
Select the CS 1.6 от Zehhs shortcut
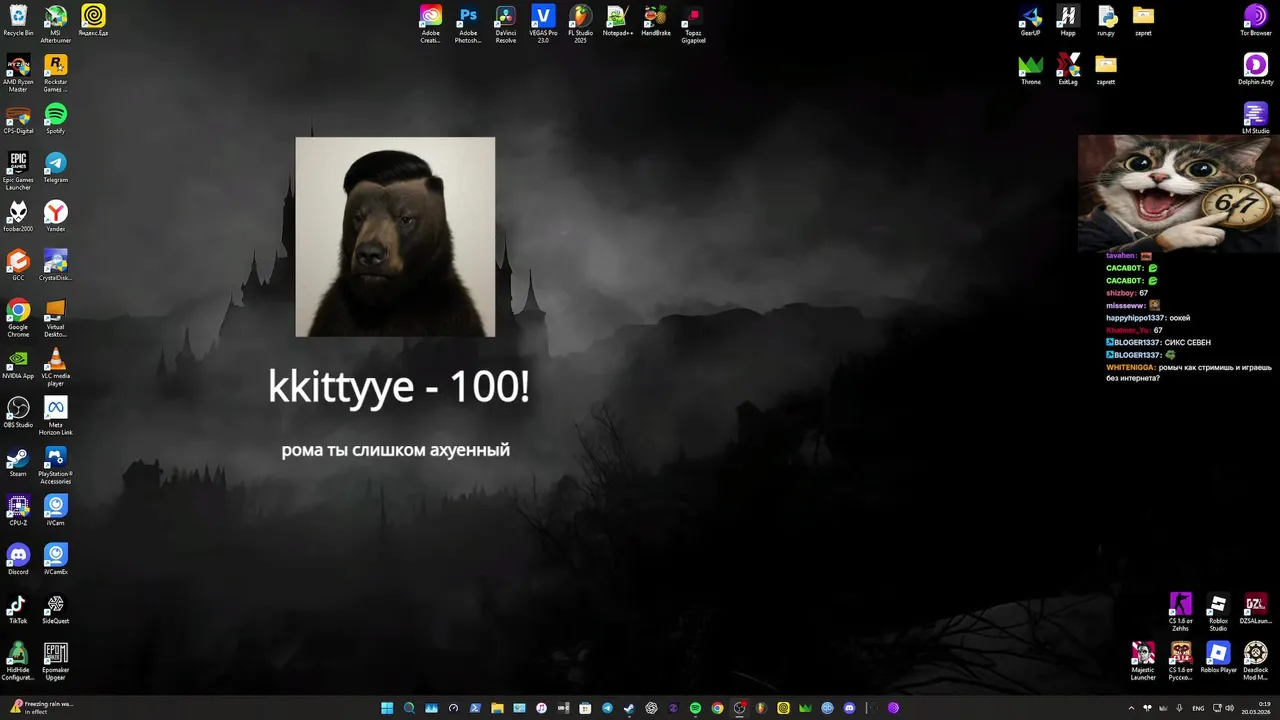point(1181,612)
